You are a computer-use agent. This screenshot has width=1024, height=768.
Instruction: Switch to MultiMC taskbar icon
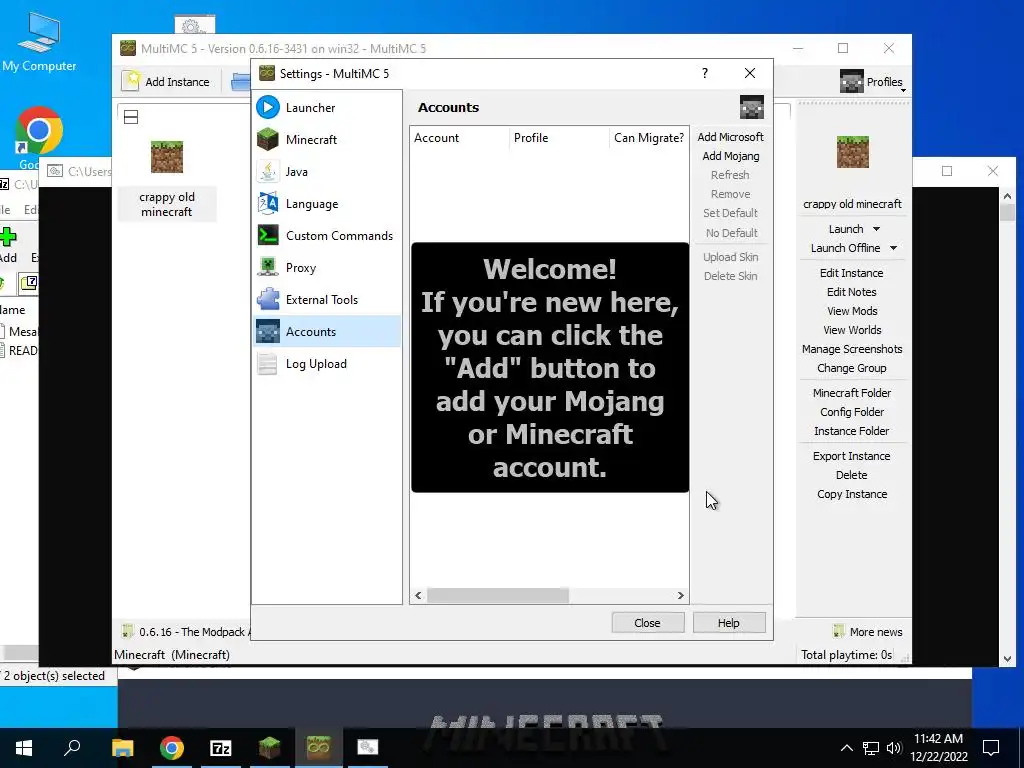(318, 748)
